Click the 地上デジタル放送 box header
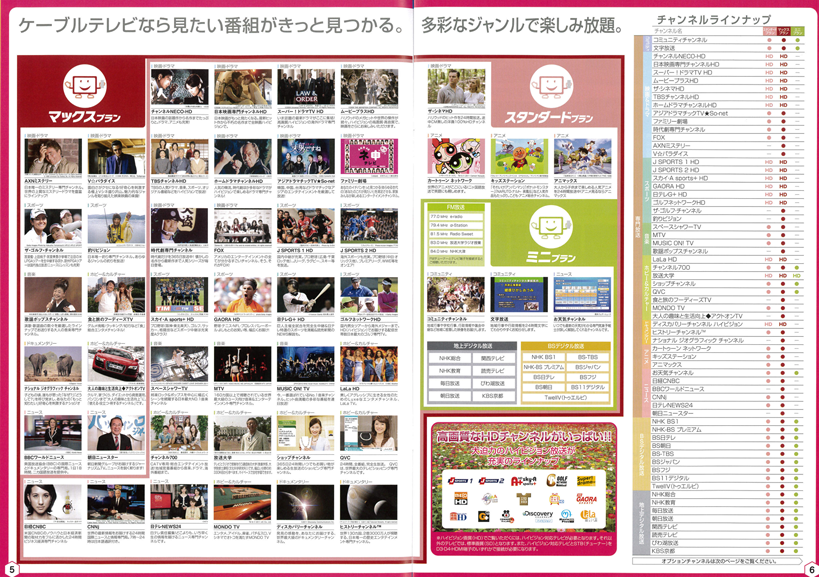Viewport: 819px width, 577px height. click(472, 346)
